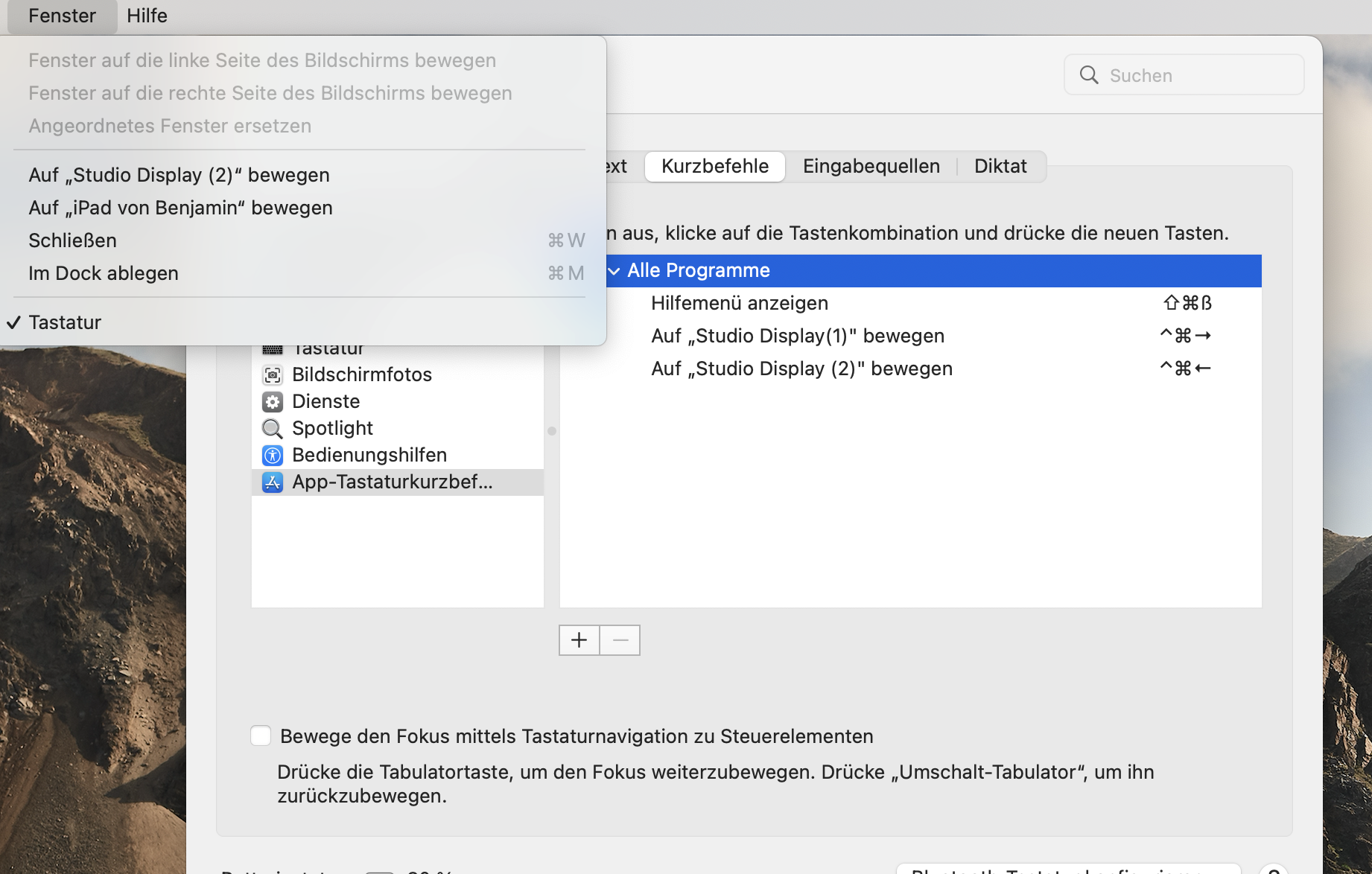Click the Dienste gear icon
The height and width of the screenshot is (874, 1372).
(x=273, y=402)
